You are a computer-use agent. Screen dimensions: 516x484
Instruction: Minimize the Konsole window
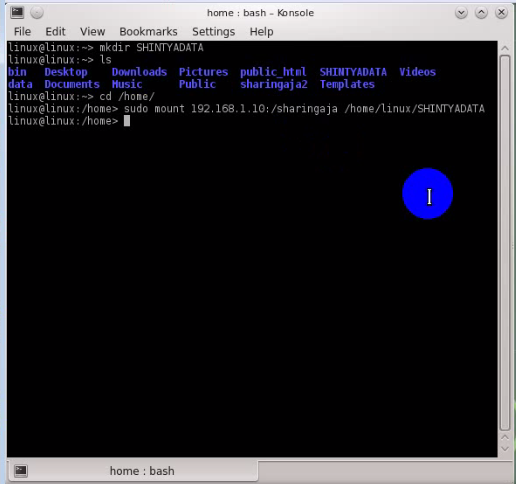[461, 13]
